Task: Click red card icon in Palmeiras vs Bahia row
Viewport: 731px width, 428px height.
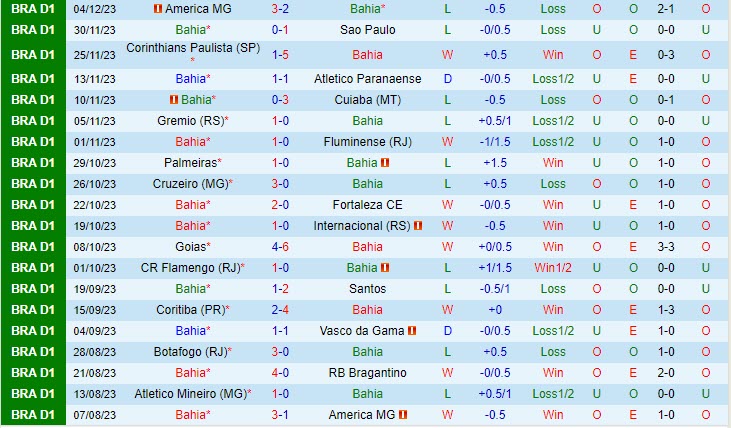Action: tap(385, 162)
